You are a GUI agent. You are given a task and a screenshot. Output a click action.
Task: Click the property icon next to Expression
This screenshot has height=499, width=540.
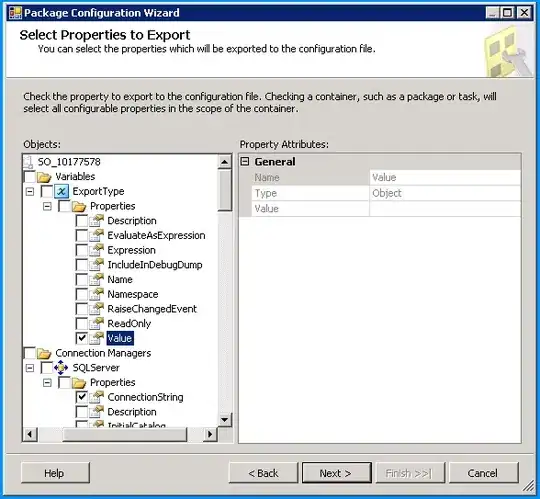(96, 250)
